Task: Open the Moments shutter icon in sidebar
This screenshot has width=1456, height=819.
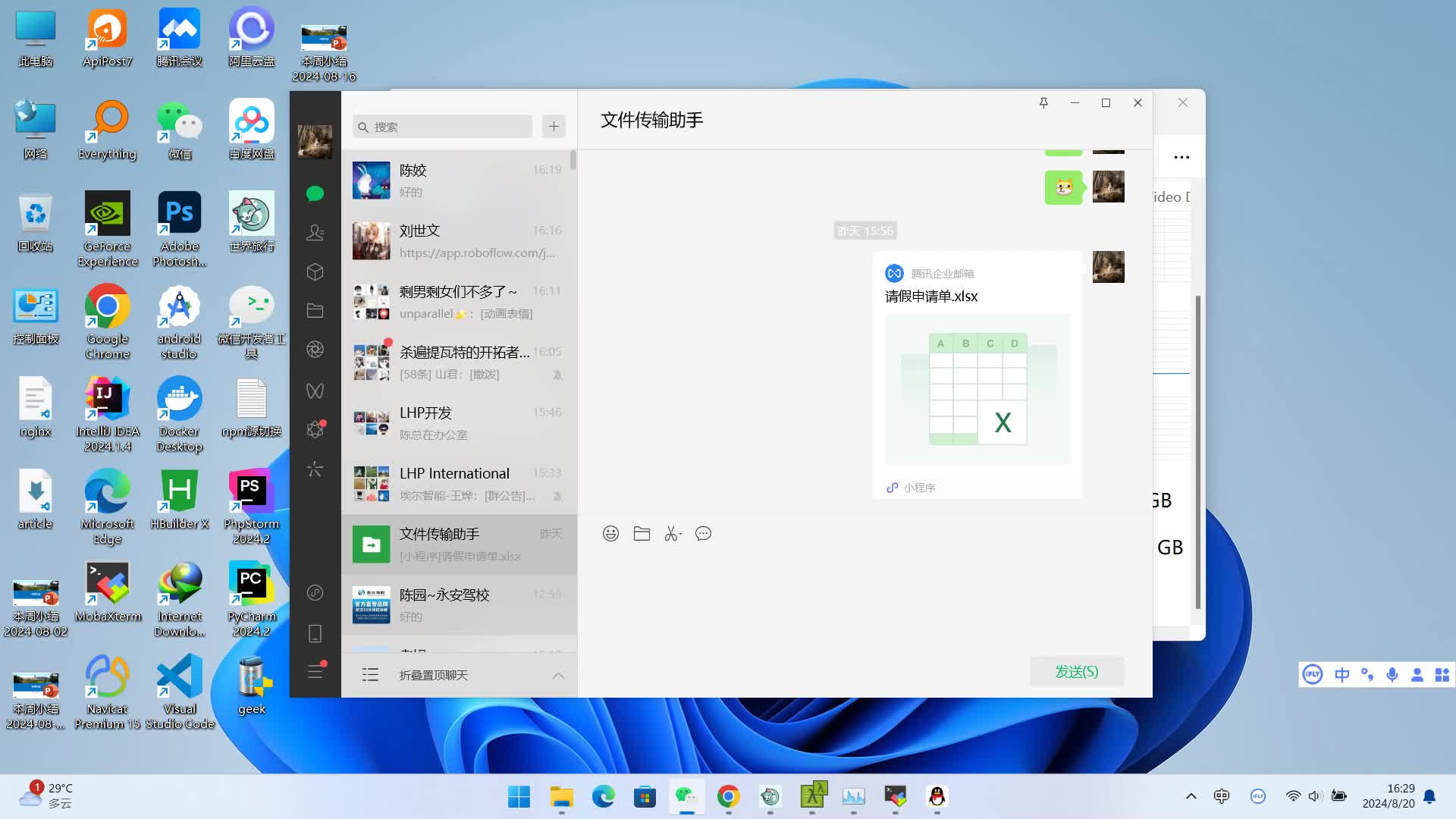Action: point(315,350)
